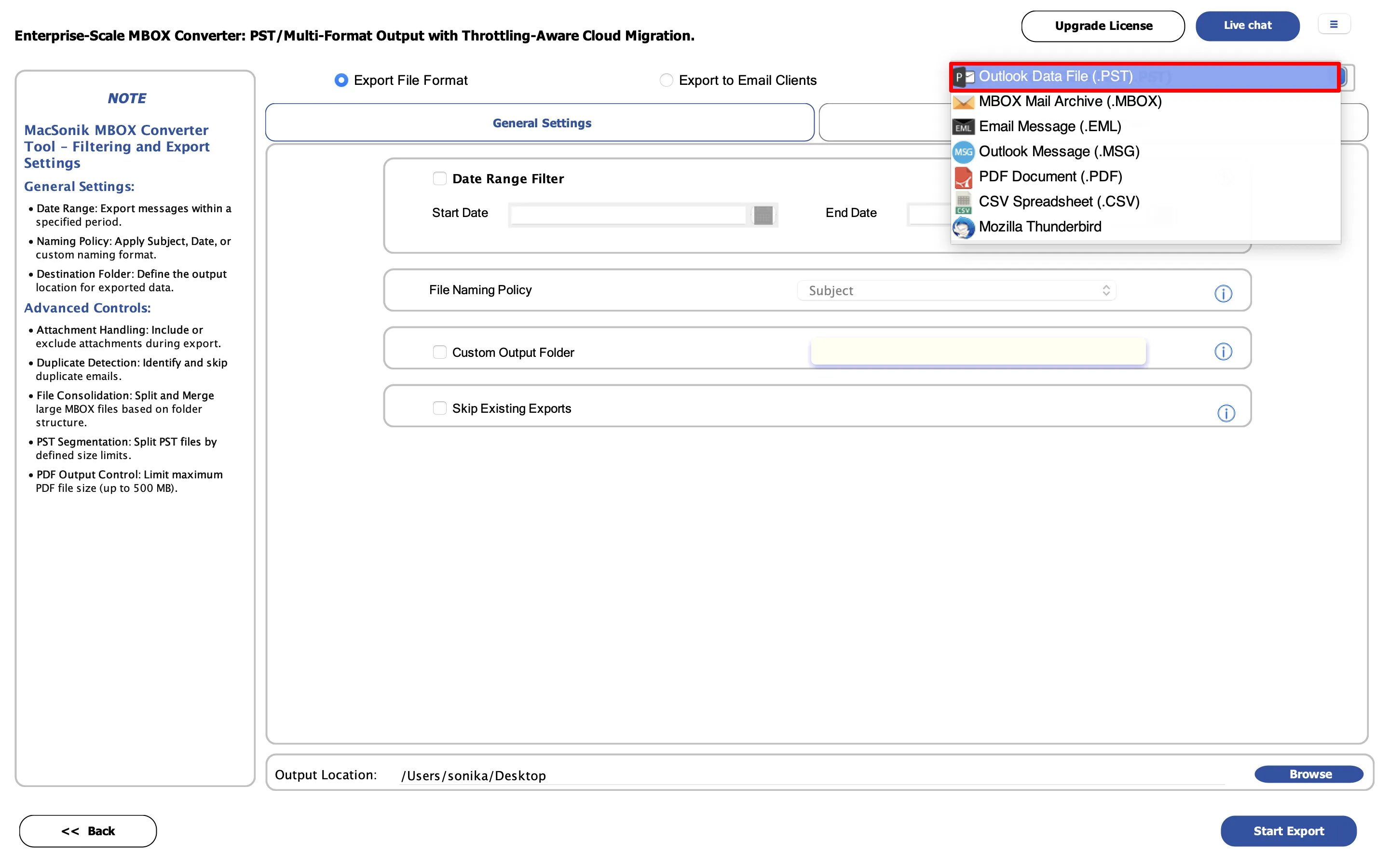The image size is (1389, 868).
Task: Click the Outlook PST file icon
Action: coord(964,76)
